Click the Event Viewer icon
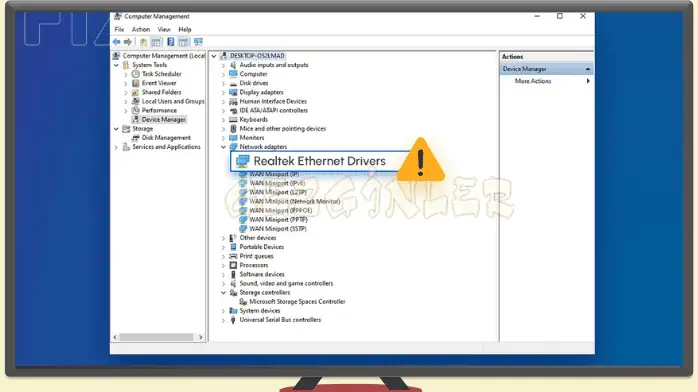 pyautogui.click(x=136, y=83)
